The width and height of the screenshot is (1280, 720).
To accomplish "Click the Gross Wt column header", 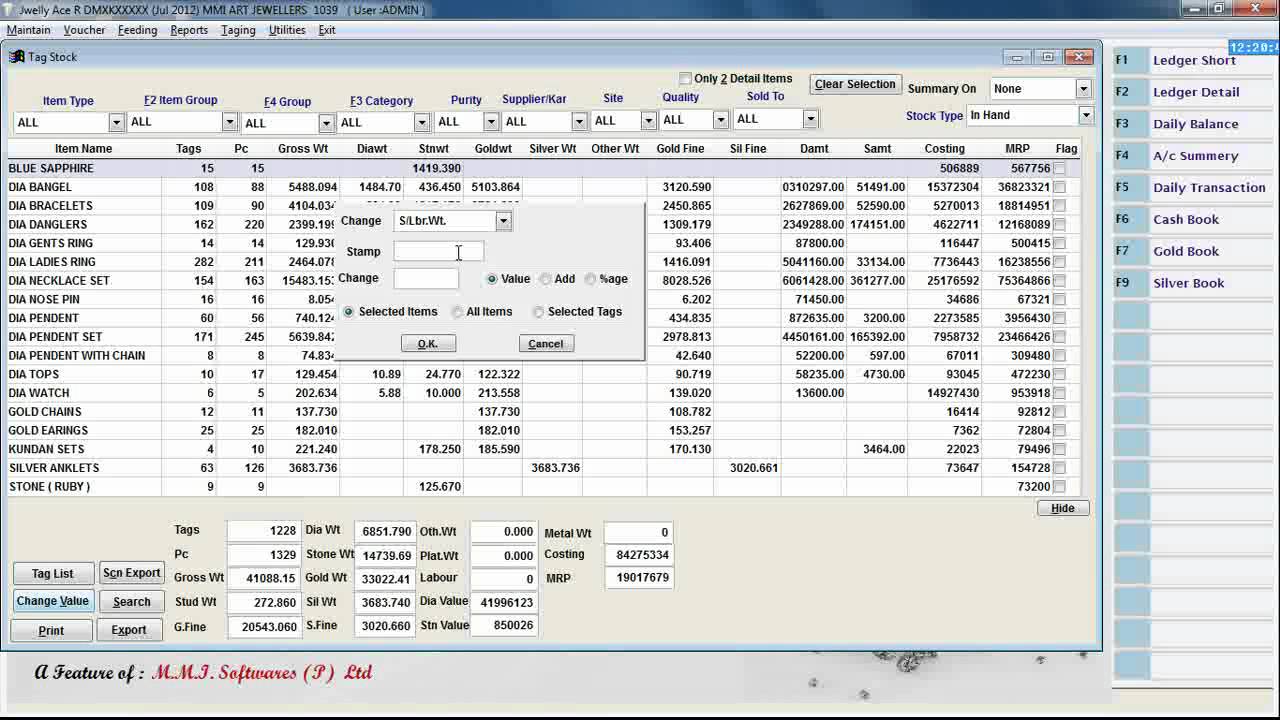I will click(x=303, y=149).
